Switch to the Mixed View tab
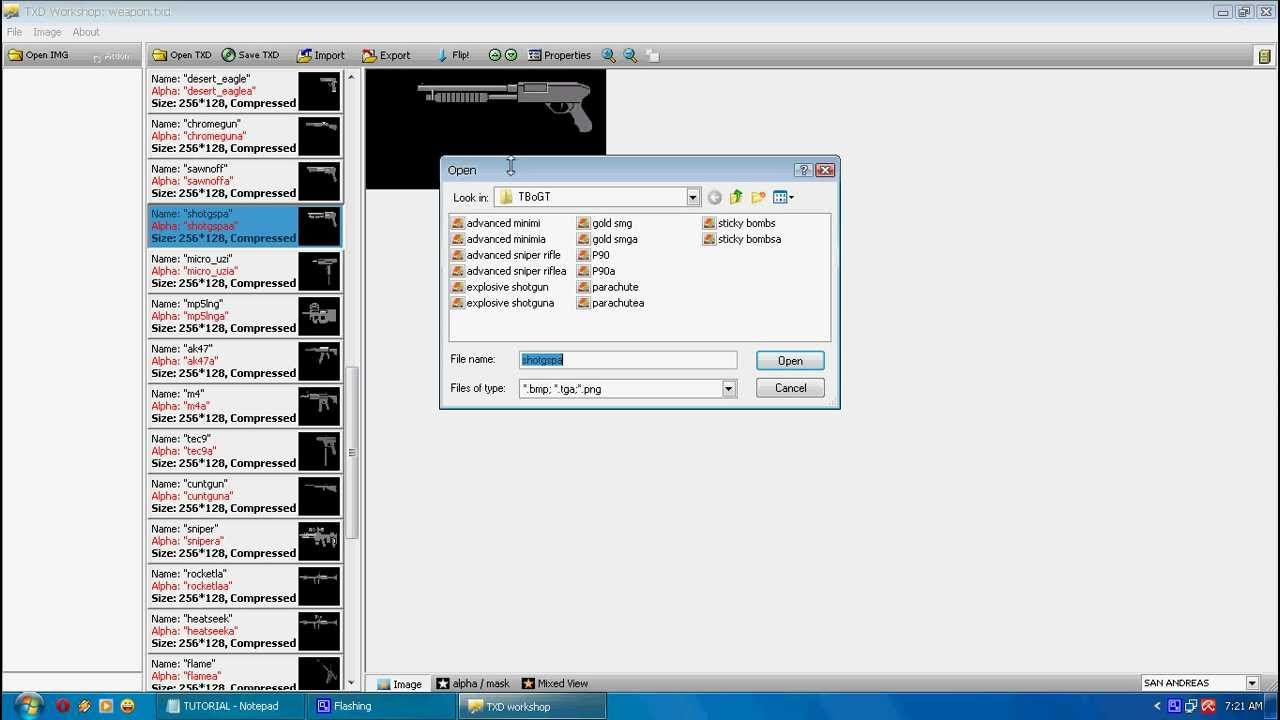Viewport: 1280px width, 720px height. tap(555, 684)
